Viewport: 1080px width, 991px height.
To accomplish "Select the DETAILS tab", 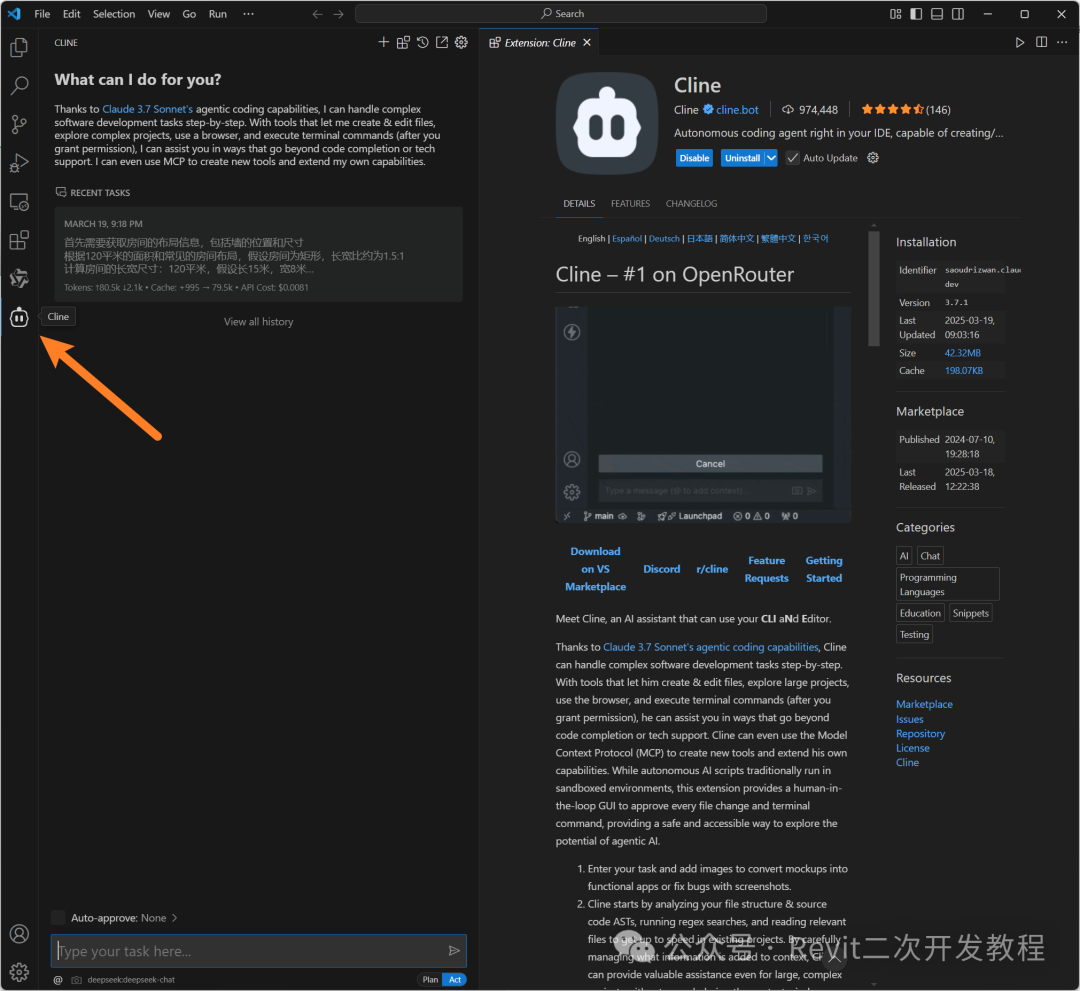I will coord(579,204).
